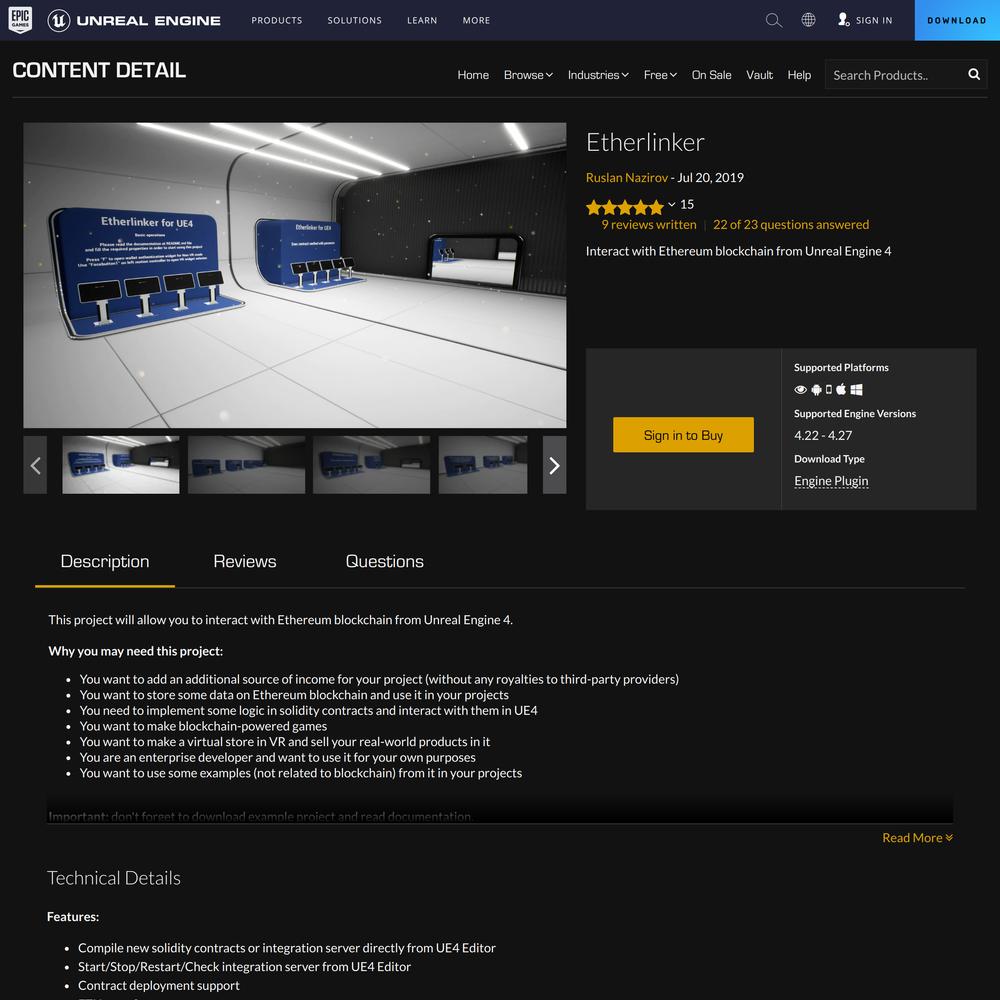Viewport: 1000px width, 1000px height.
Task: Open the Vault link
Action: coord(760,75)
